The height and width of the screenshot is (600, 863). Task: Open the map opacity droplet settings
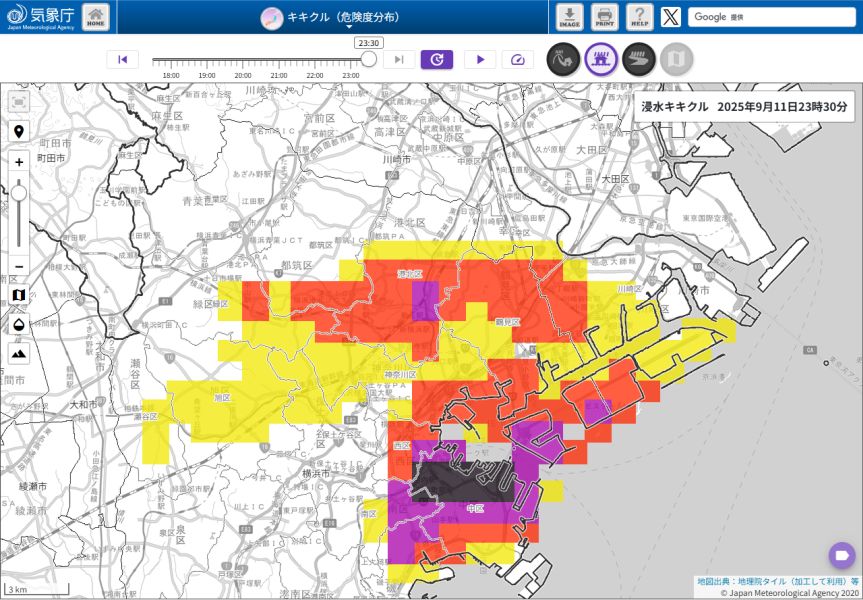[19, 324]
